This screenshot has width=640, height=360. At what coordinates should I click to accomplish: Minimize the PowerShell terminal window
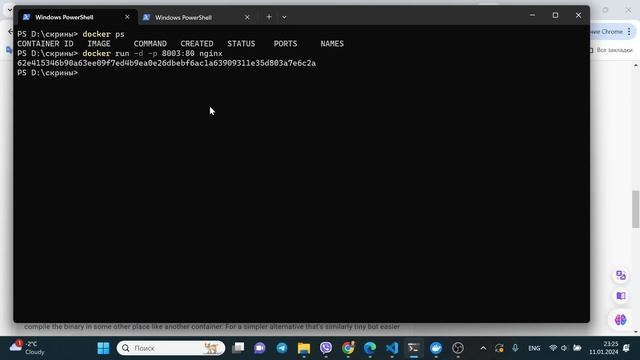(532, 15)
